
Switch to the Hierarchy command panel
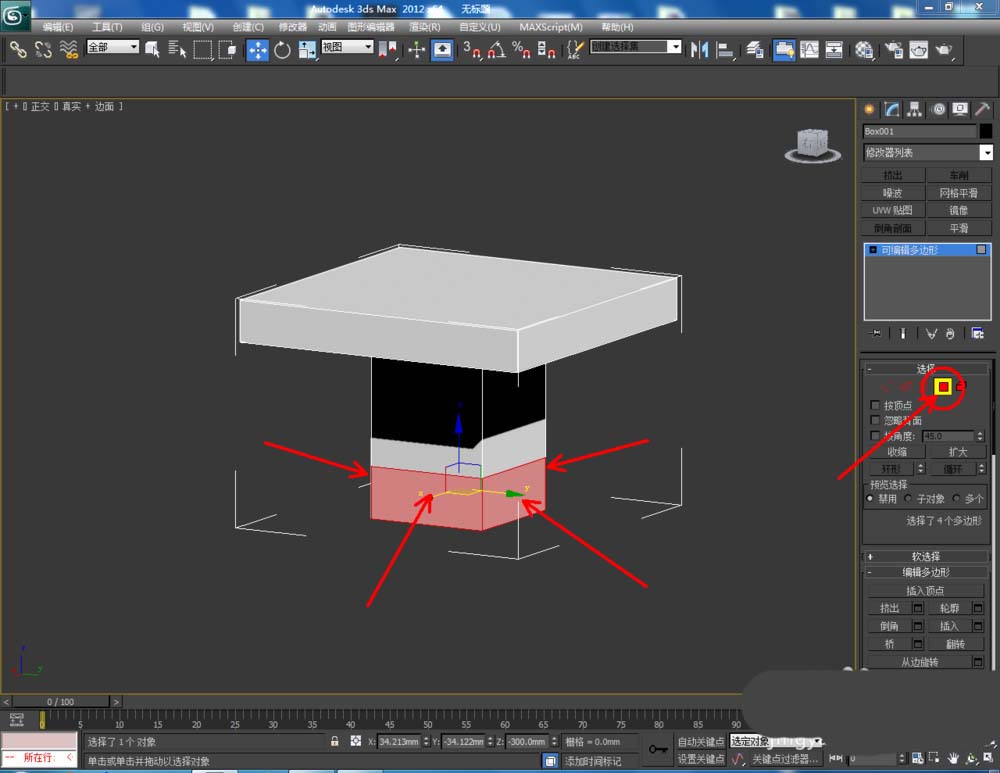click(915, 109)
